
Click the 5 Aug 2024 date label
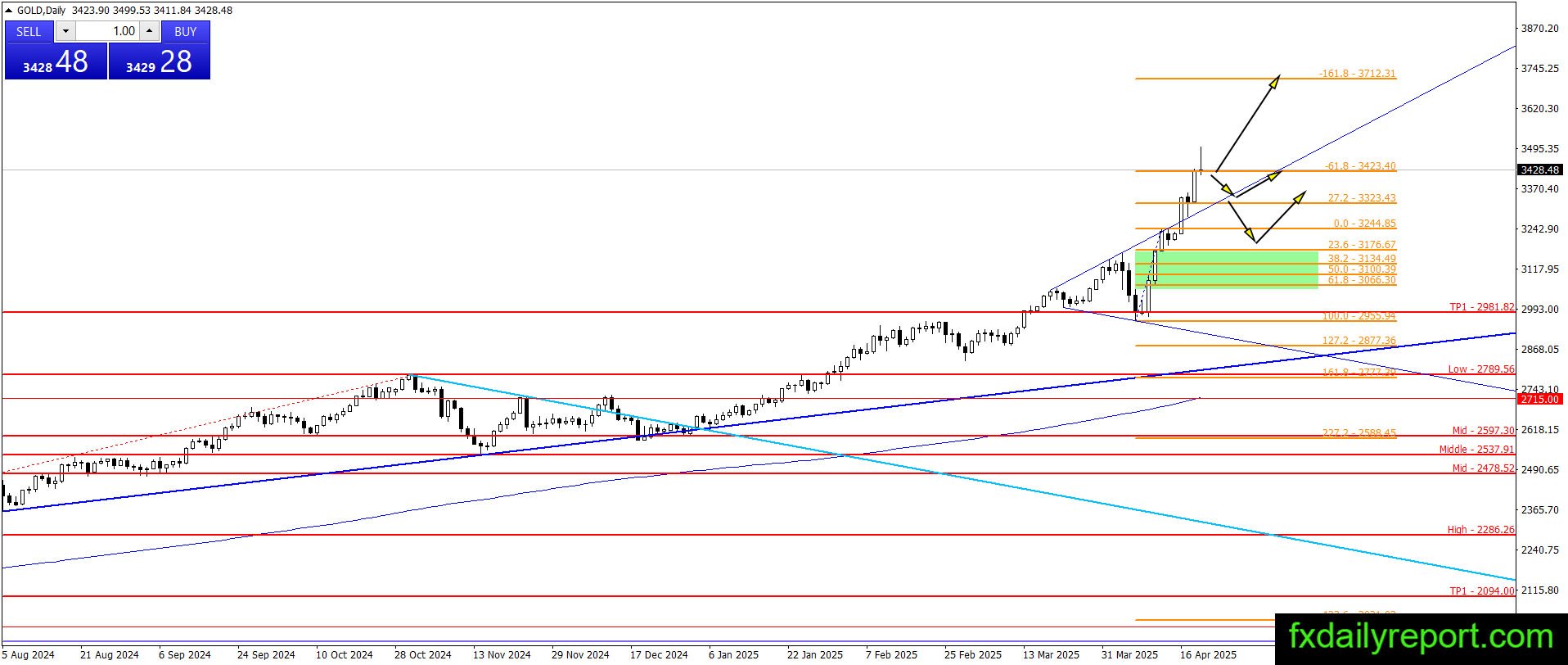(29, 655)
